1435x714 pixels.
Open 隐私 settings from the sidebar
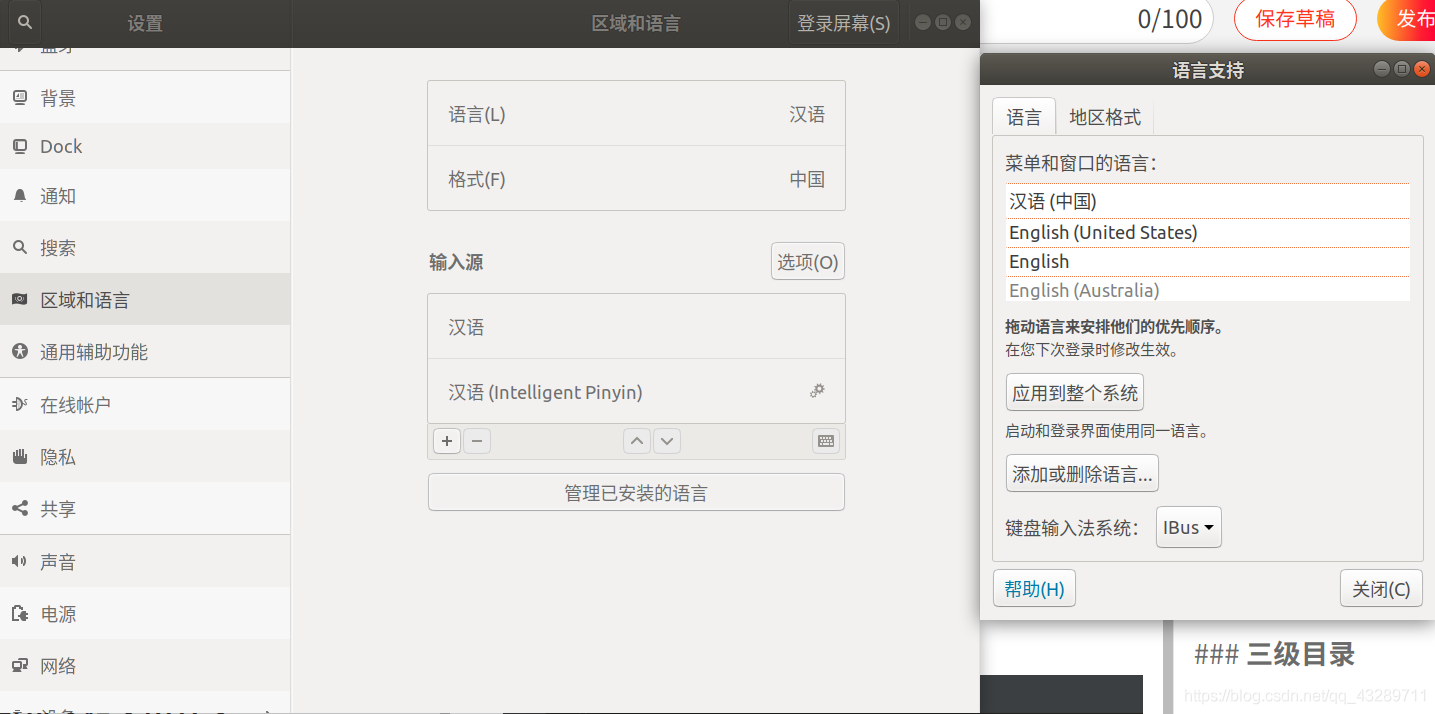(58, 456)
